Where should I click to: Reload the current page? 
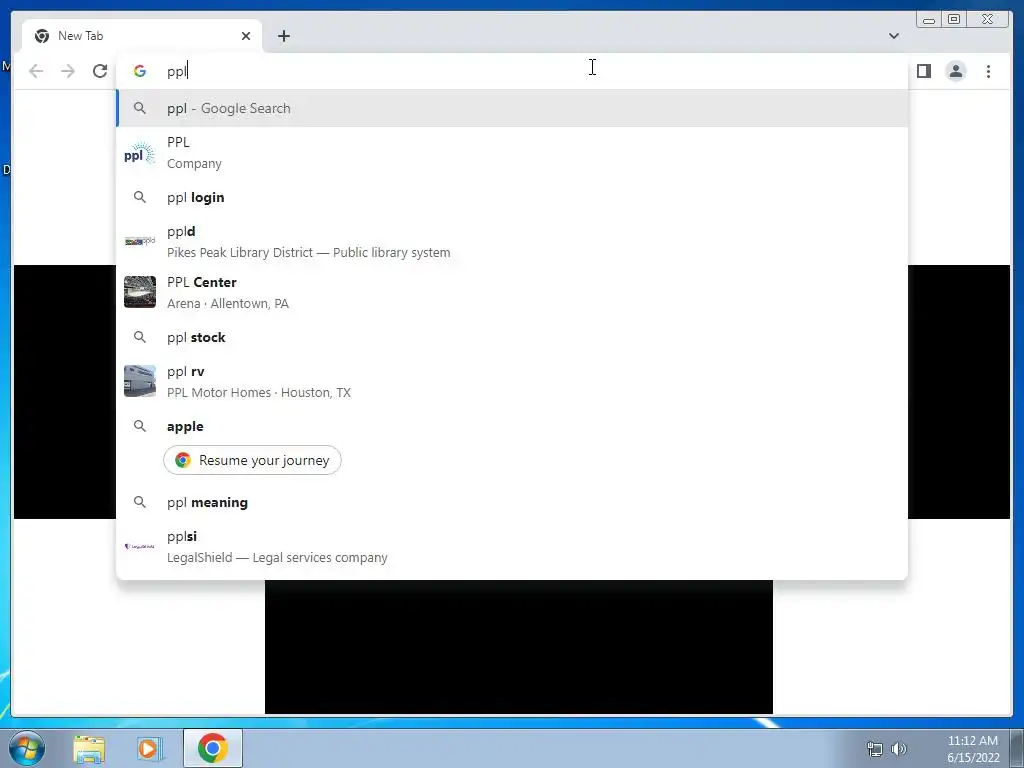[x=100, y=71]
